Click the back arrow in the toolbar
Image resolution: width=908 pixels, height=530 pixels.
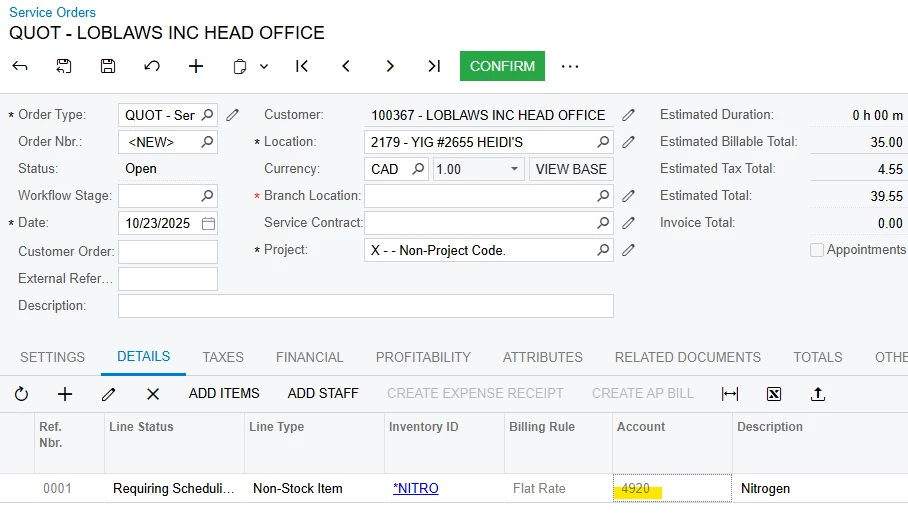[20, 66]
